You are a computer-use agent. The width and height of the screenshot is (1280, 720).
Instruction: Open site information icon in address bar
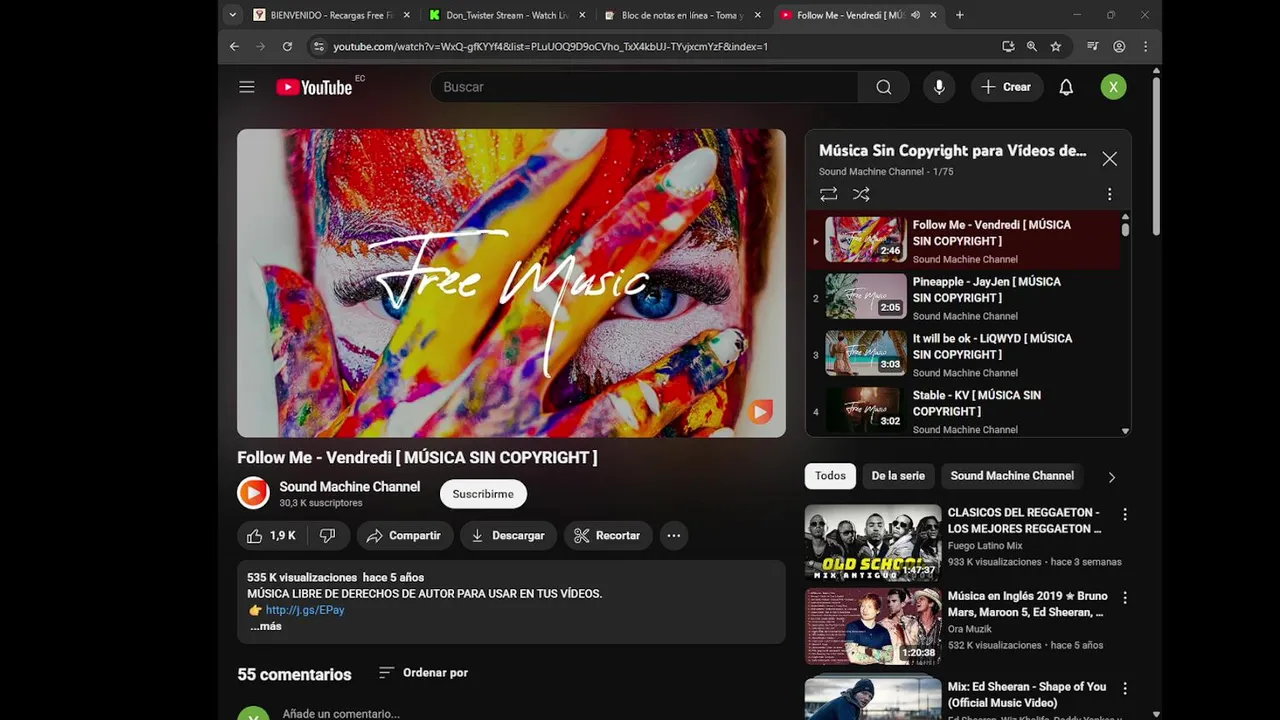pos(318,46)
